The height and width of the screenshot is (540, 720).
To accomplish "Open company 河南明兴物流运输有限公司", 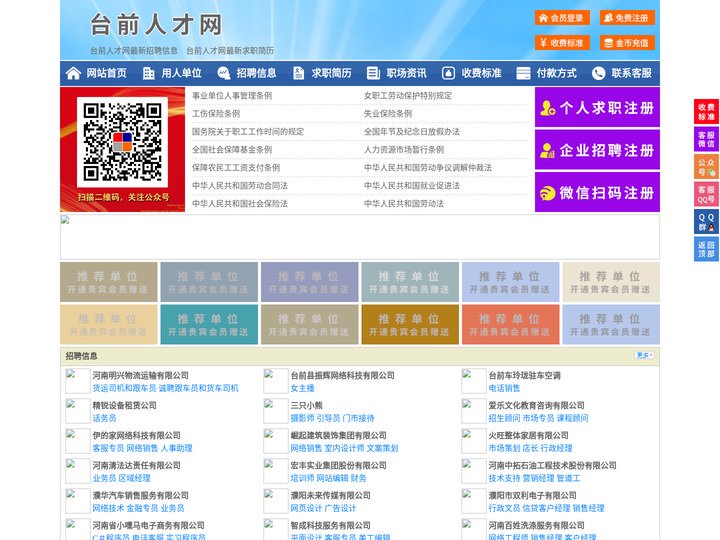I will click(x=141, y=376).
